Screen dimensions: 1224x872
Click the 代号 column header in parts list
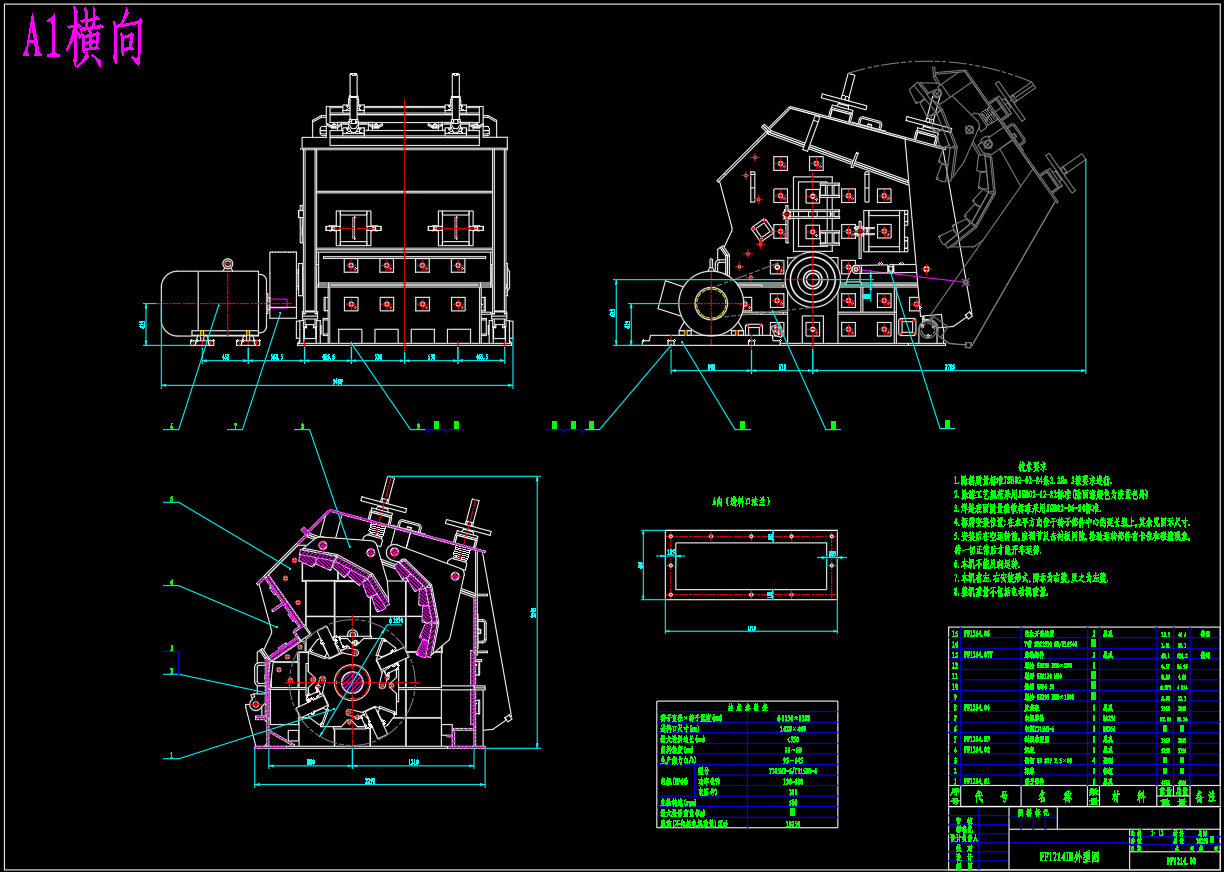[992, 796]
